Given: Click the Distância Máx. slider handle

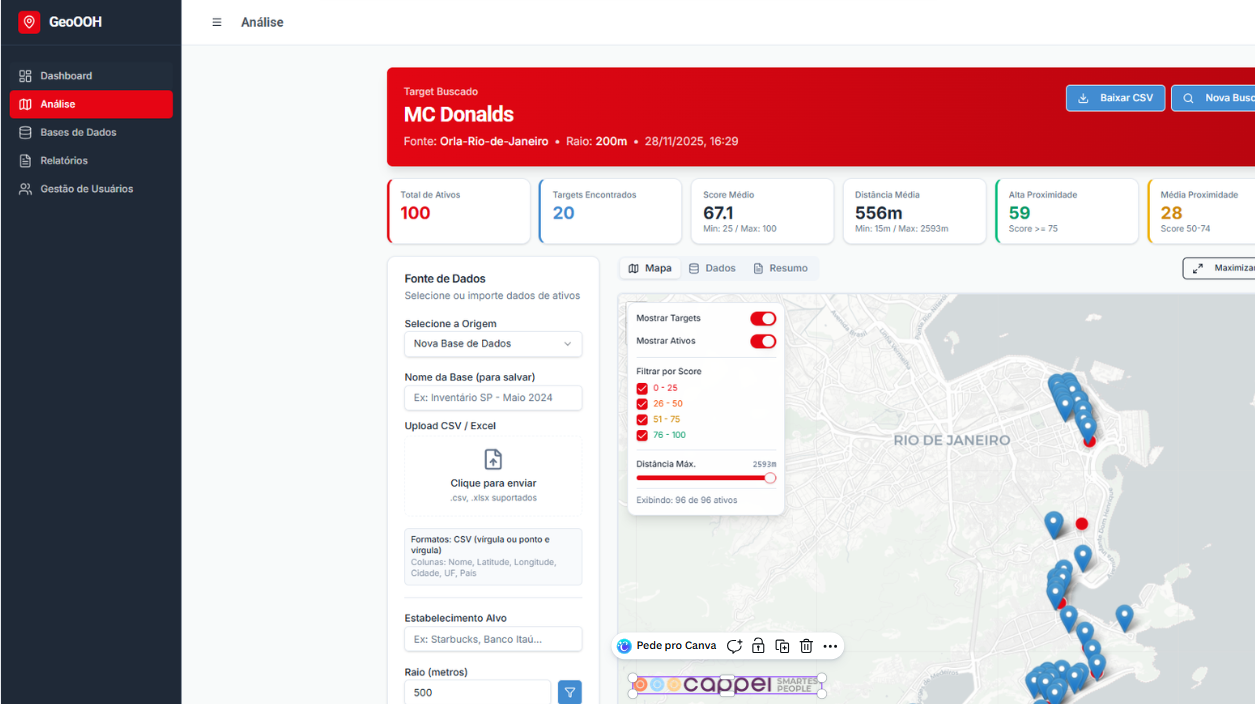Looking at the screenshot, I should [x=770, y=478].
